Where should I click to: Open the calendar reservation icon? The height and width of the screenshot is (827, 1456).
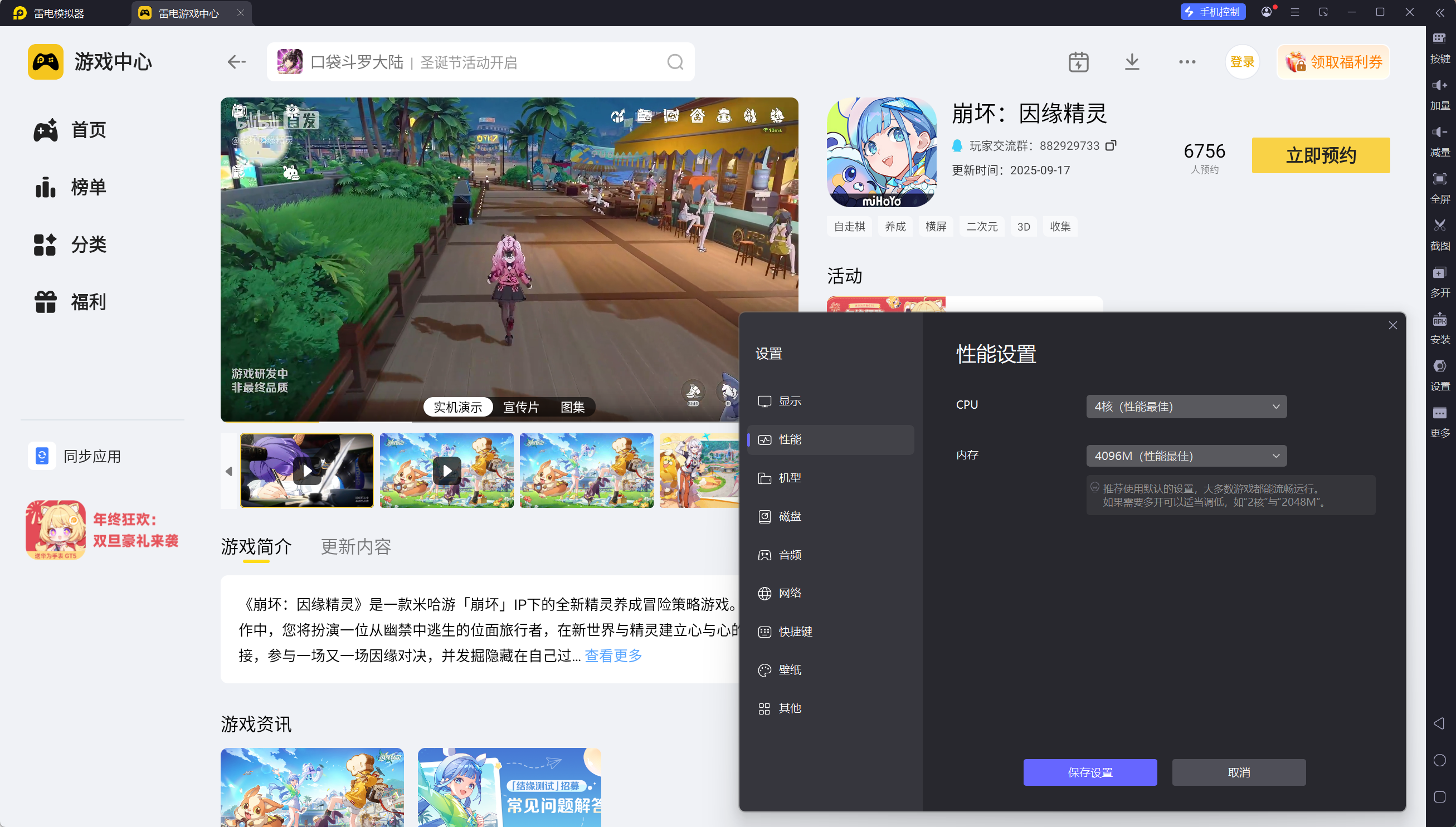tap(1078, 62)
